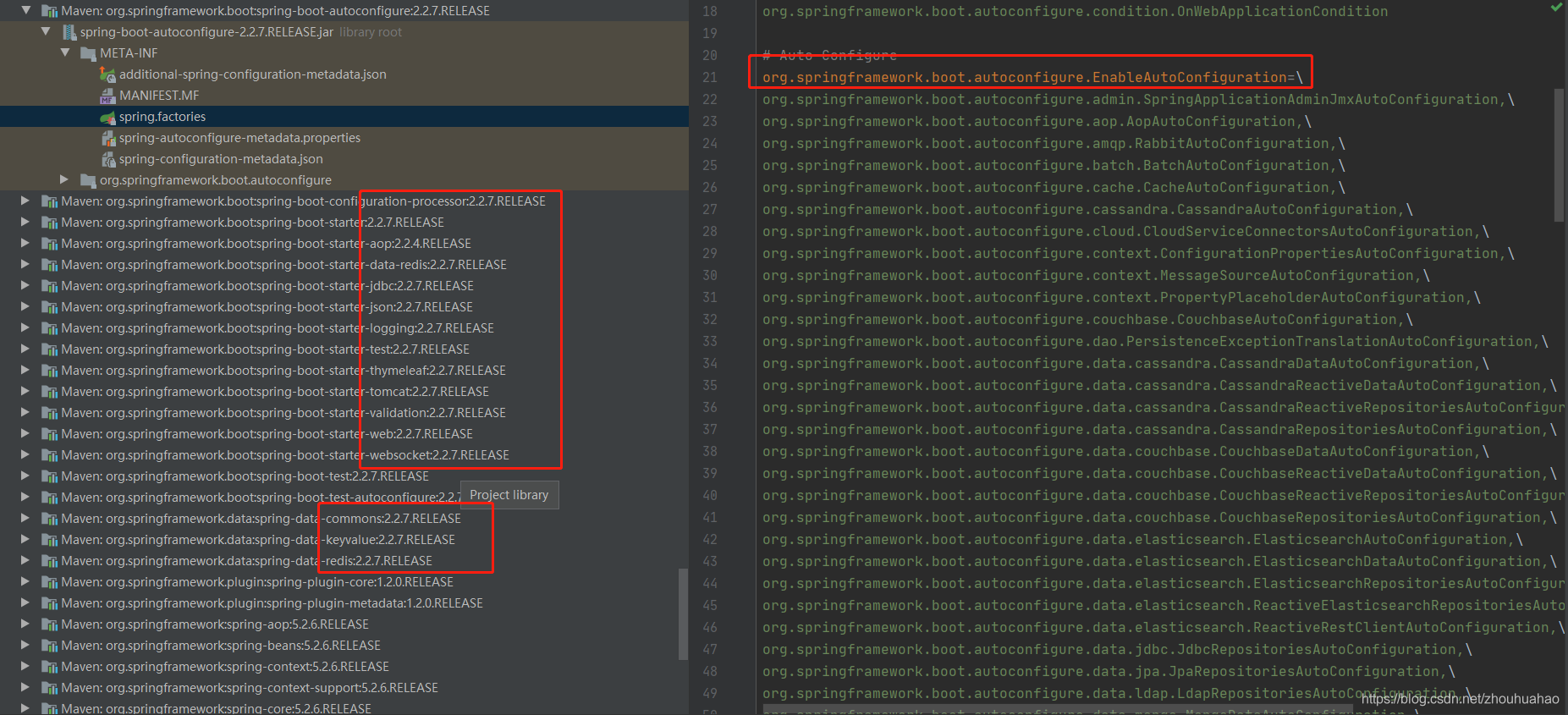
Task: Click MessageSourceAutoConfiguration text on line 30
Action: [1286, 275]
